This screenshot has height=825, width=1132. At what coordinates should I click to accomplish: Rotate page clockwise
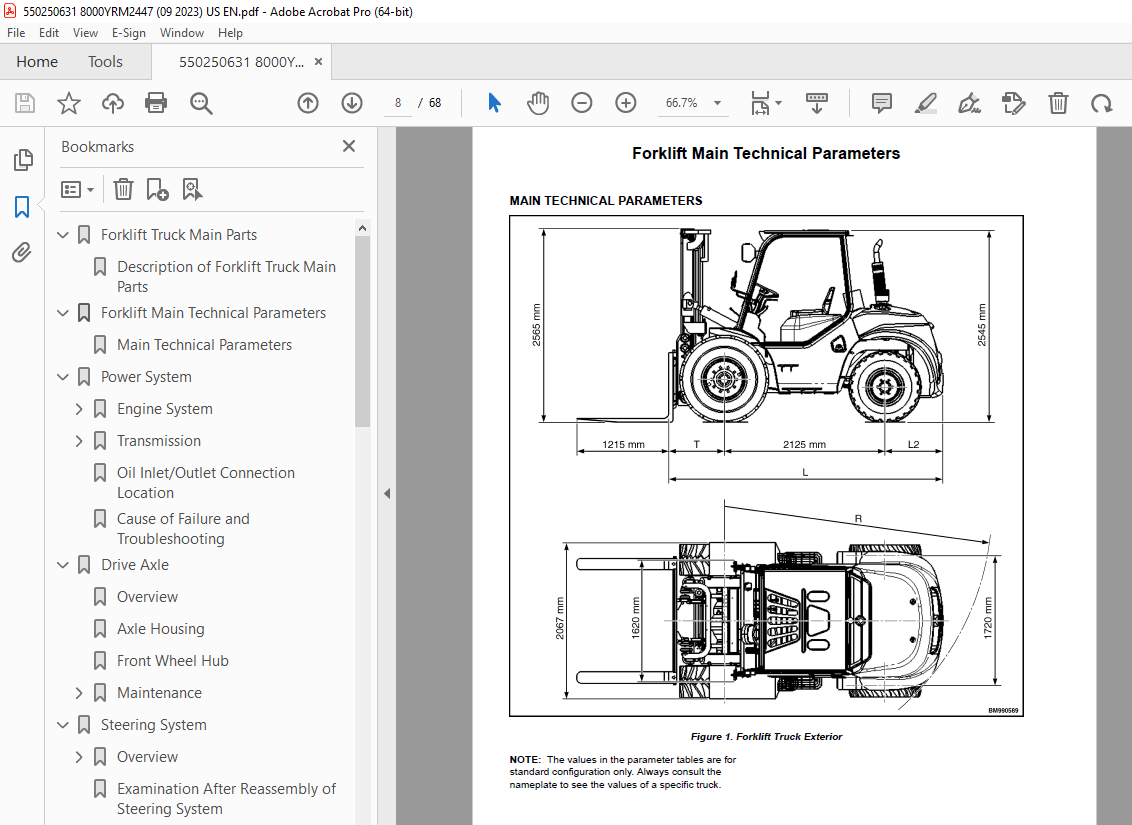pos(1102,103)
